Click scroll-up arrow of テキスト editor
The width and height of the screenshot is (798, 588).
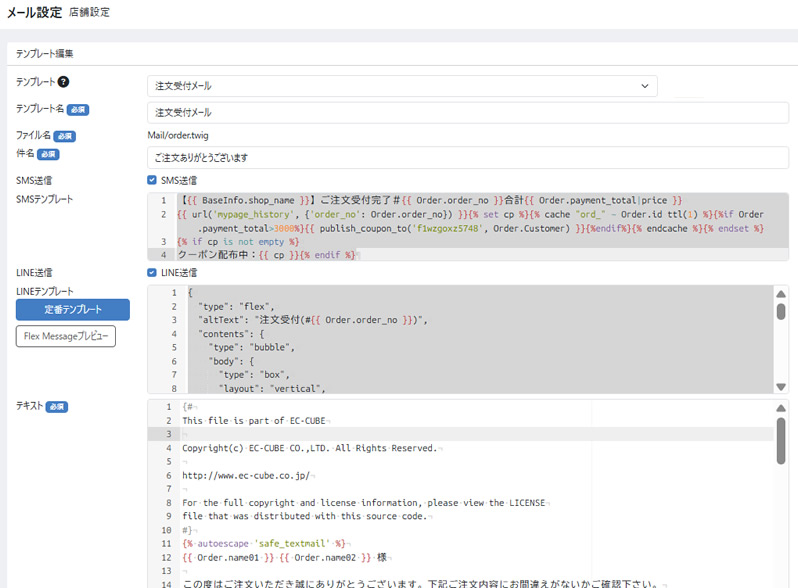(x=781, y=408)
